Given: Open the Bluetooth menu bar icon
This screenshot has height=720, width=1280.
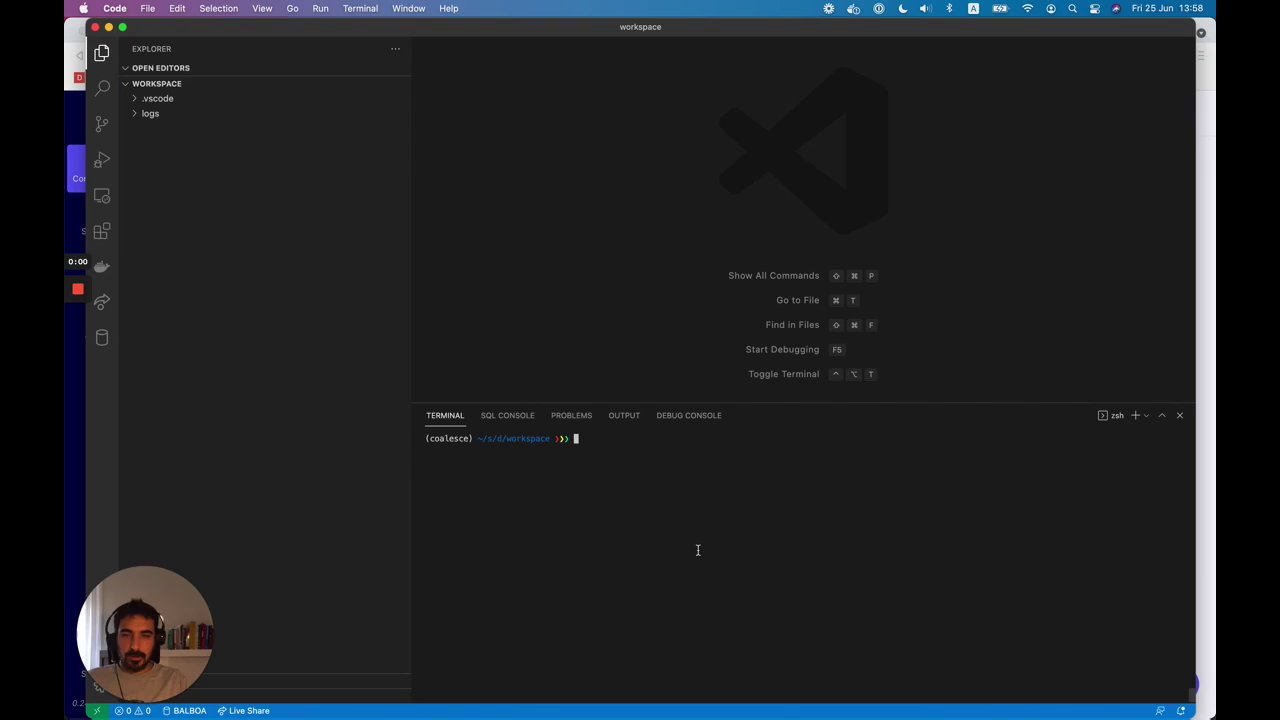Looking at the screenshot, I should [x=949, y=9].
